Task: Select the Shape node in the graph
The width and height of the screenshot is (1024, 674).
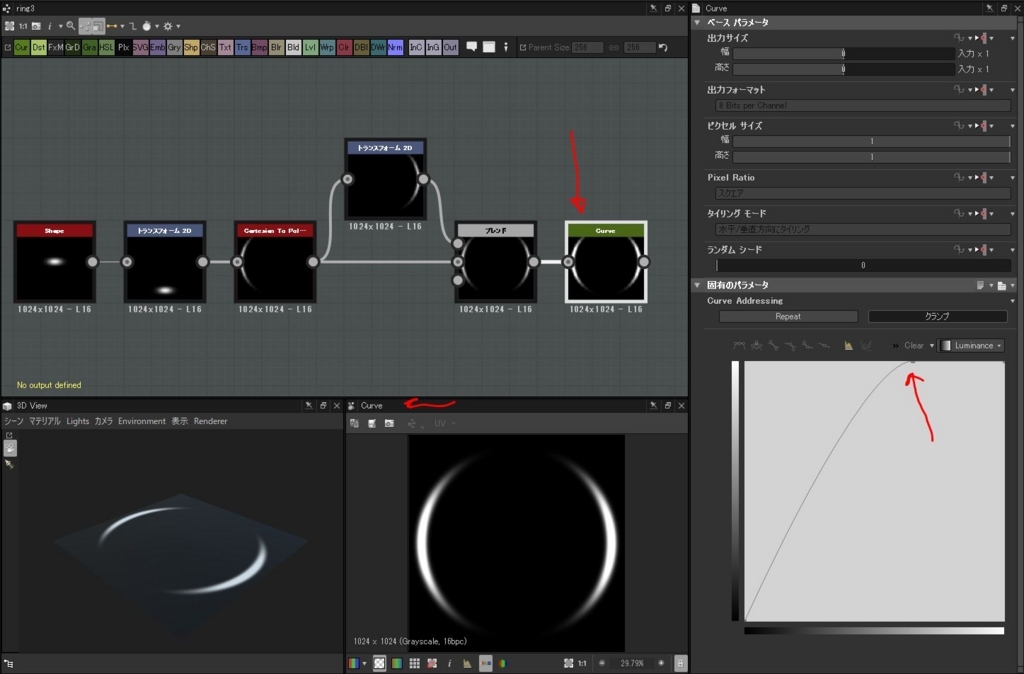Action: (55, 261)
